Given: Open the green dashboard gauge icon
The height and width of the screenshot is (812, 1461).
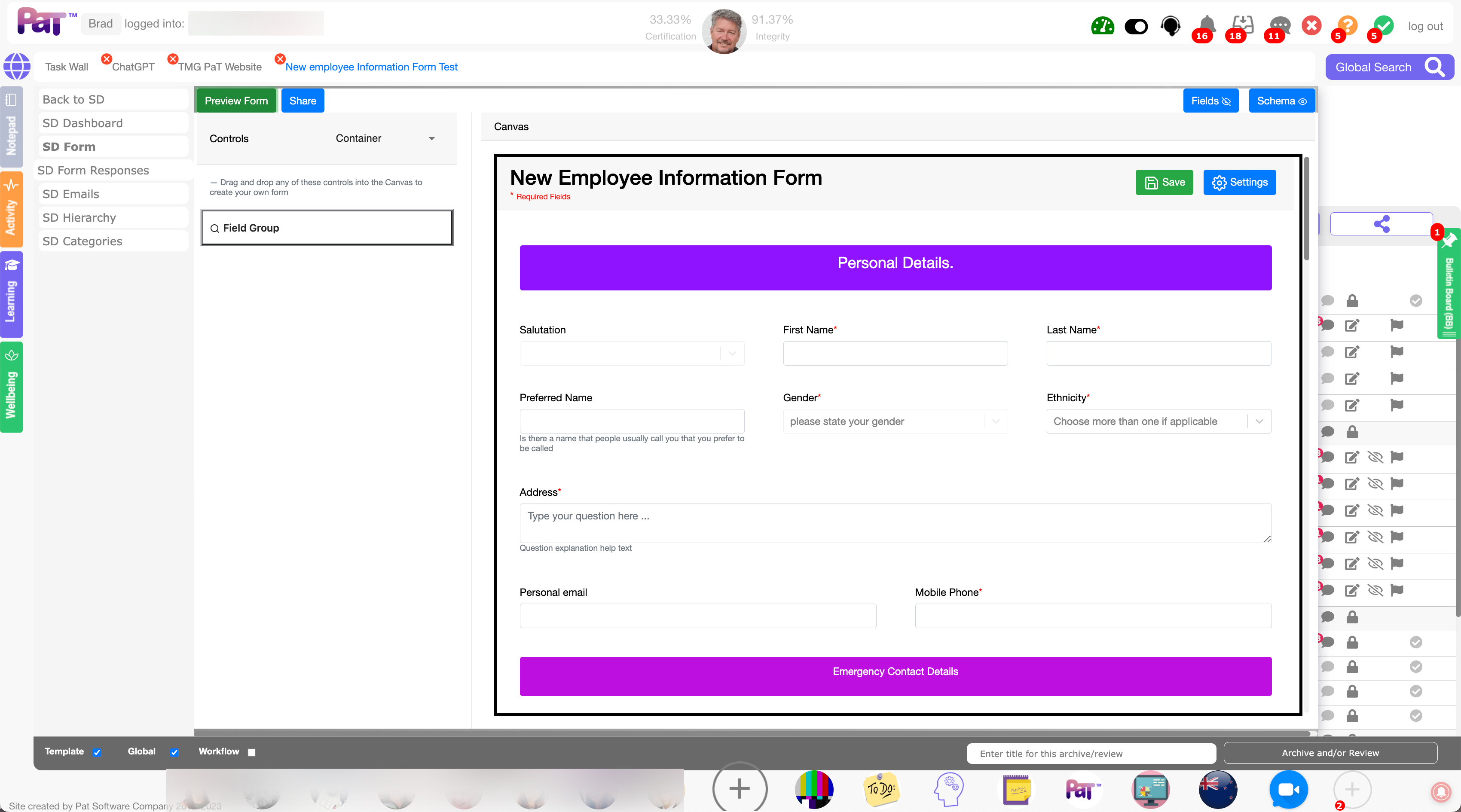Looking at the screenshot, I should [x=1102, y=26].
